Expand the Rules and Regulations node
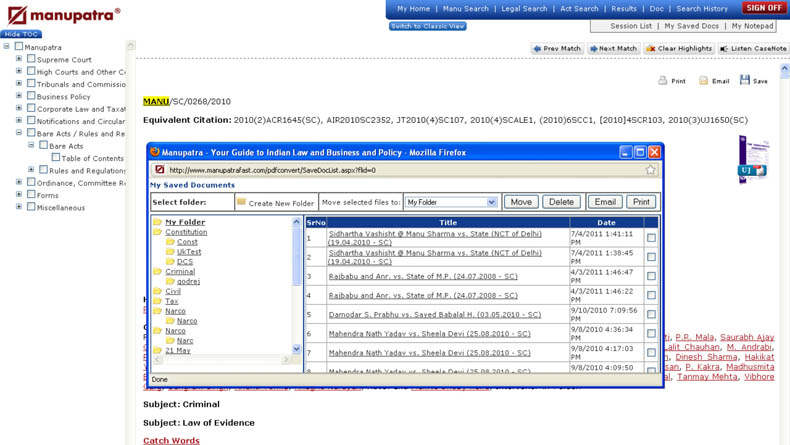The image size is (790, 445). point(31,169)
